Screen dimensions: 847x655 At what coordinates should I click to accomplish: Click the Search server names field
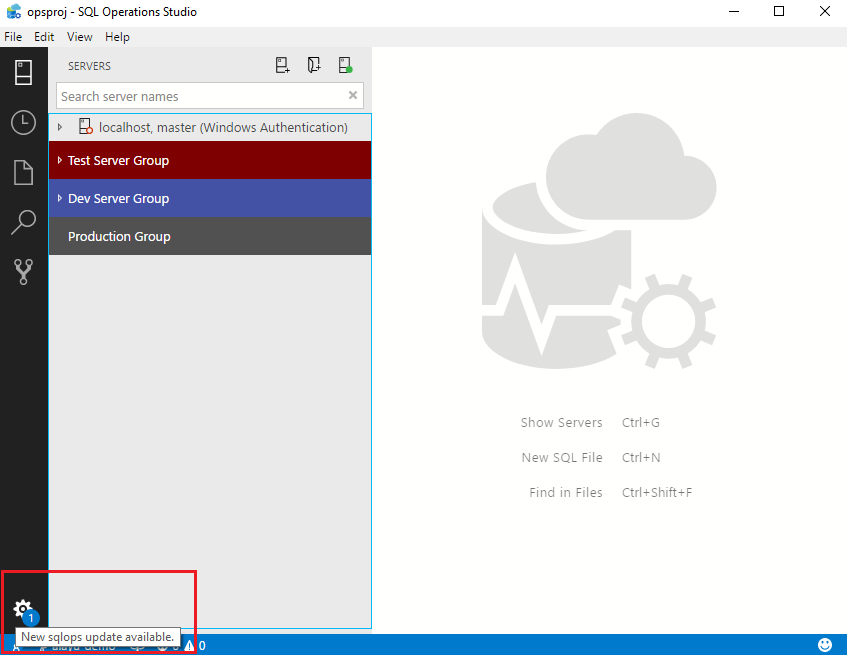click(x=200, y=96)
